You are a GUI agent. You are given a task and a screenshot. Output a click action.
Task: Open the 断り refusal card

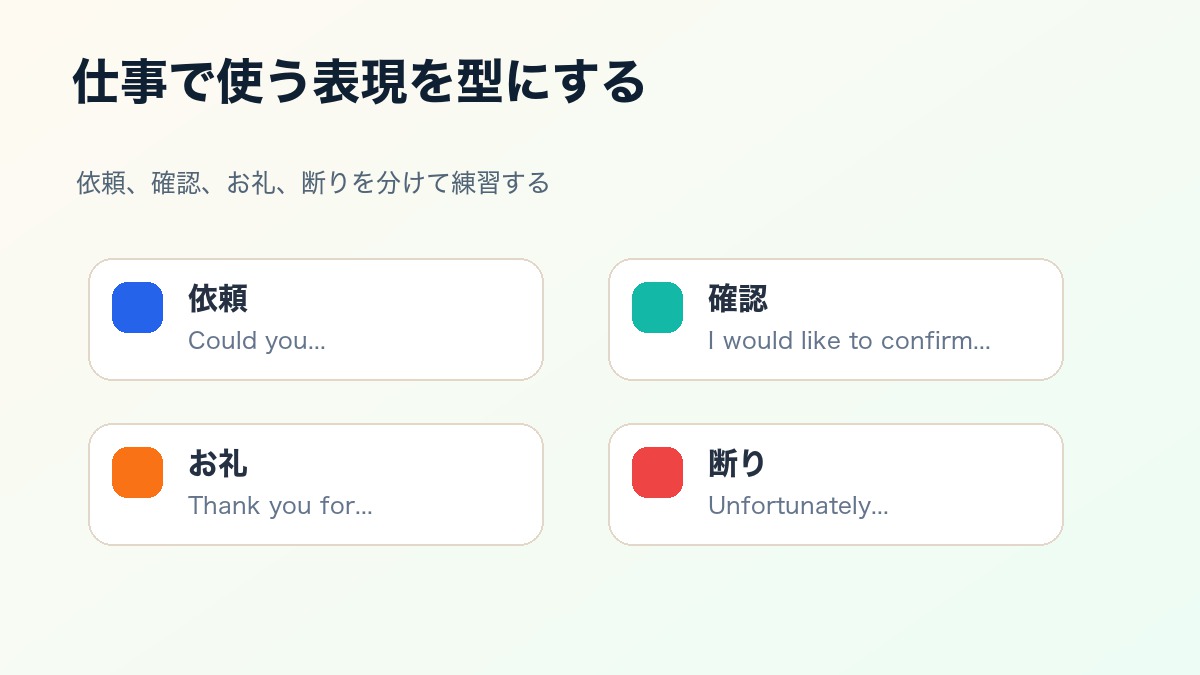pos(836,485)
